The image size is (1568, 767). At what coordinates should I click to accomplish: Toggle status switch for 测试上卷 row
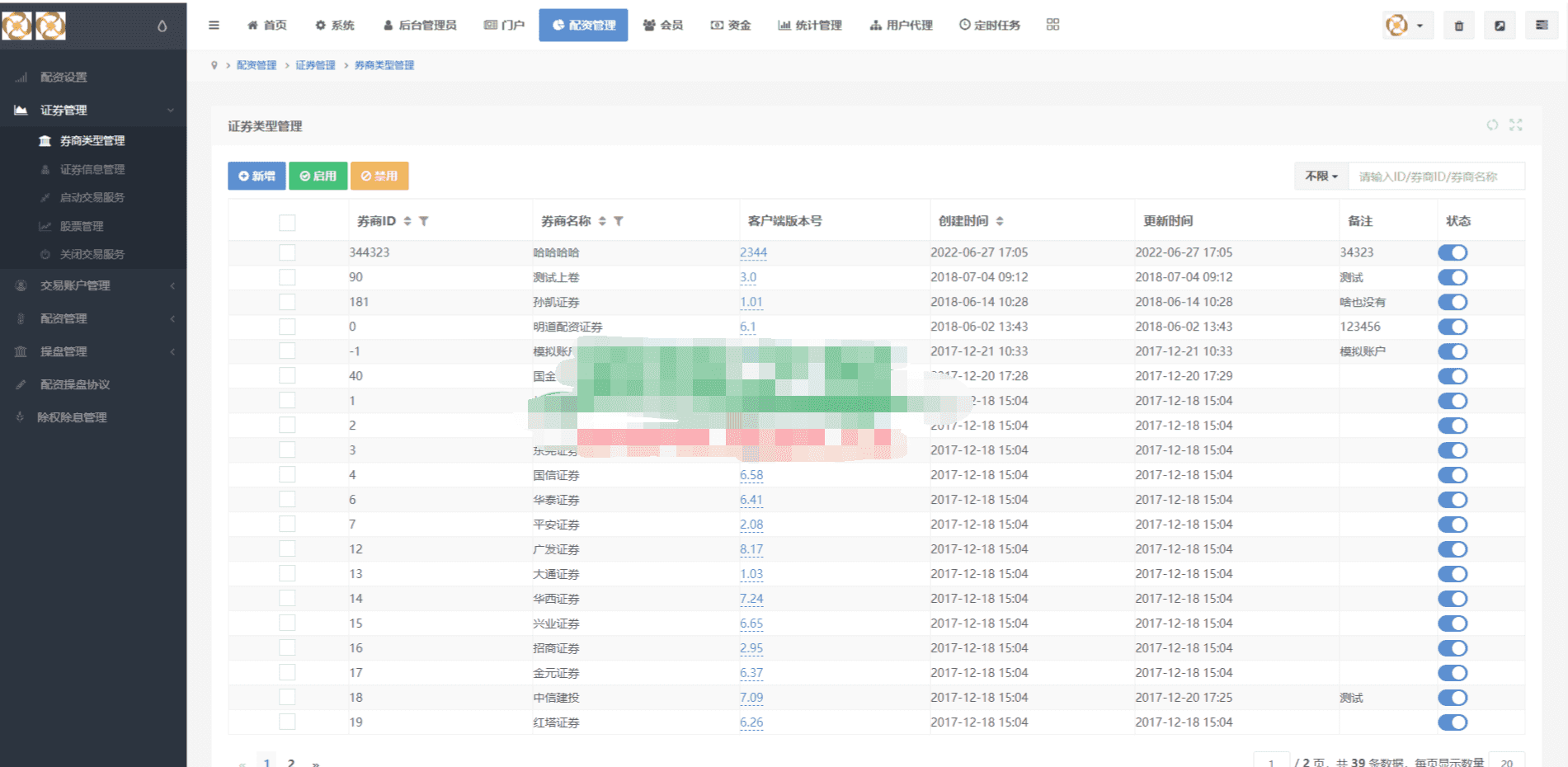point(1453,277)
